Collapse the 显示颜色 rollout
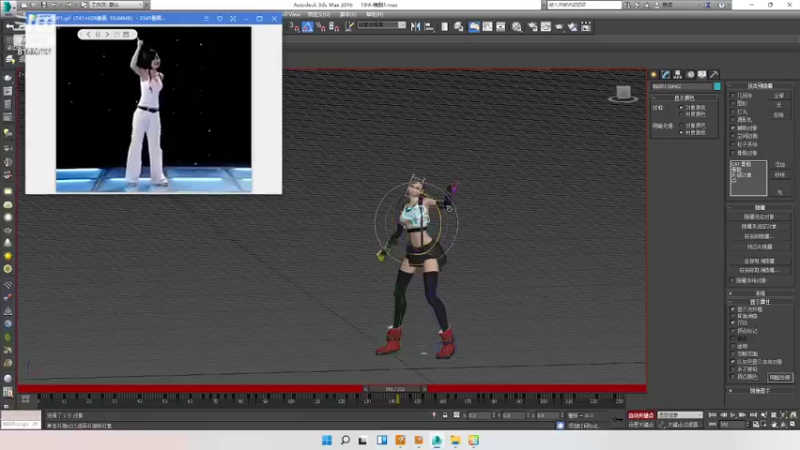The width and height of the screenshot is (800, 450). coord(684,97)
